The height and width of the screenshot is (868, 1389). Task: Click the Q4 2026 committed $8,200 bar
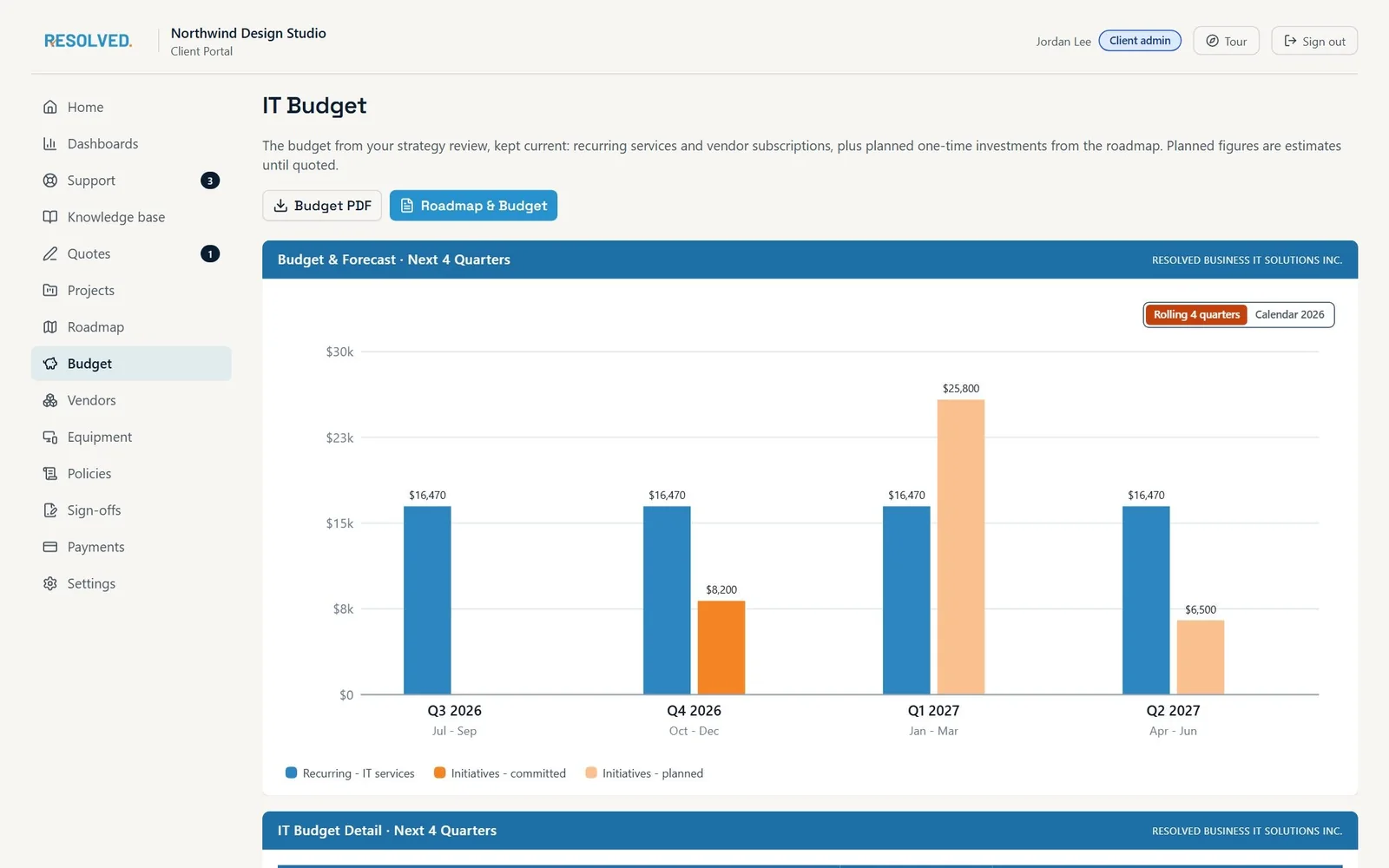[x=721, y=648]
